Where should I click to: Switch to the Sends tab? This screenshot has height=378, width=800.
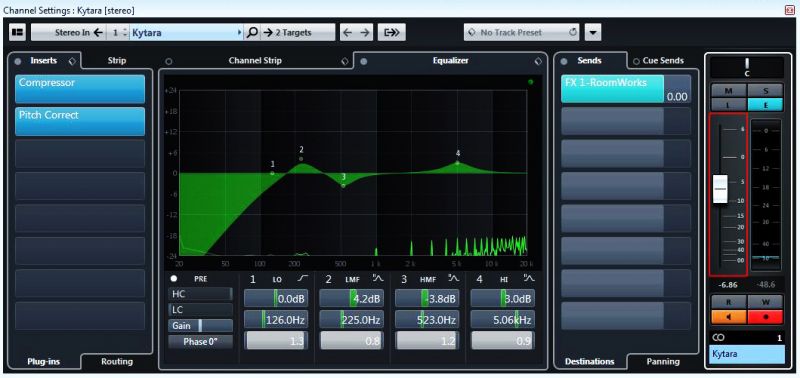point(589,61)
